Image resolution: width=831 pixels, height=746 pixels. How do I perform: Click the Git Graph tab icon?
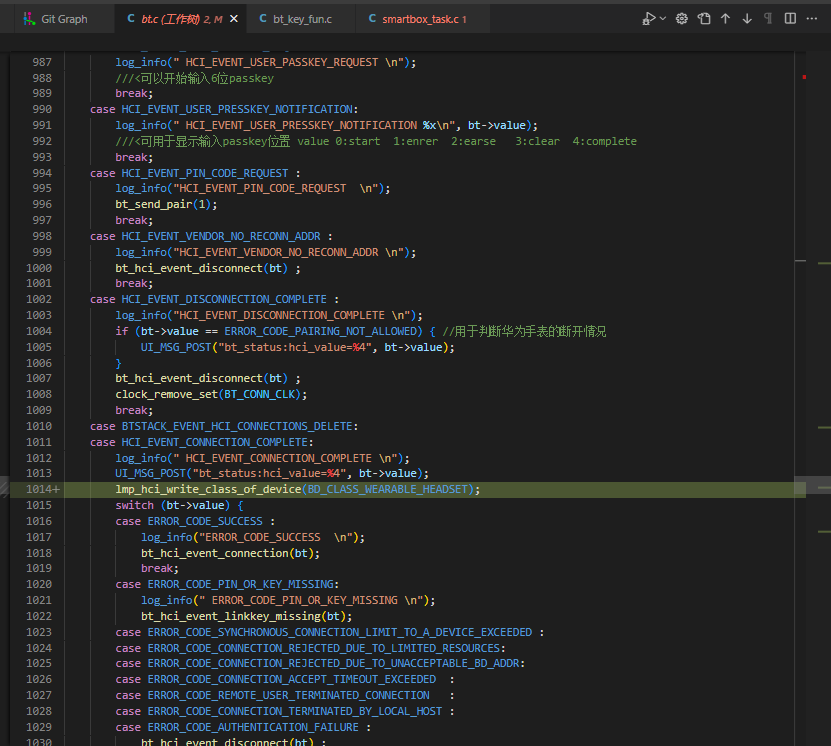[29, 19]
